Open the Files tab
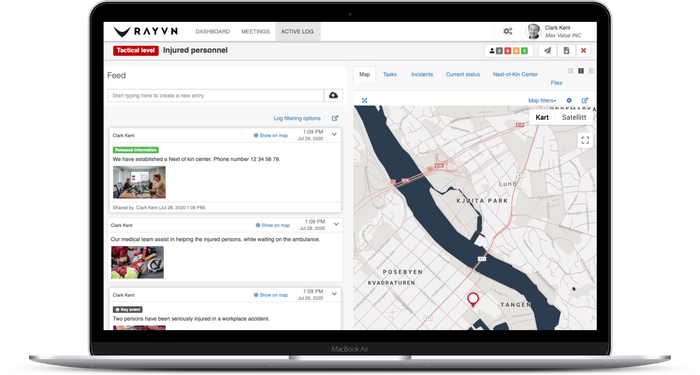 556,83
